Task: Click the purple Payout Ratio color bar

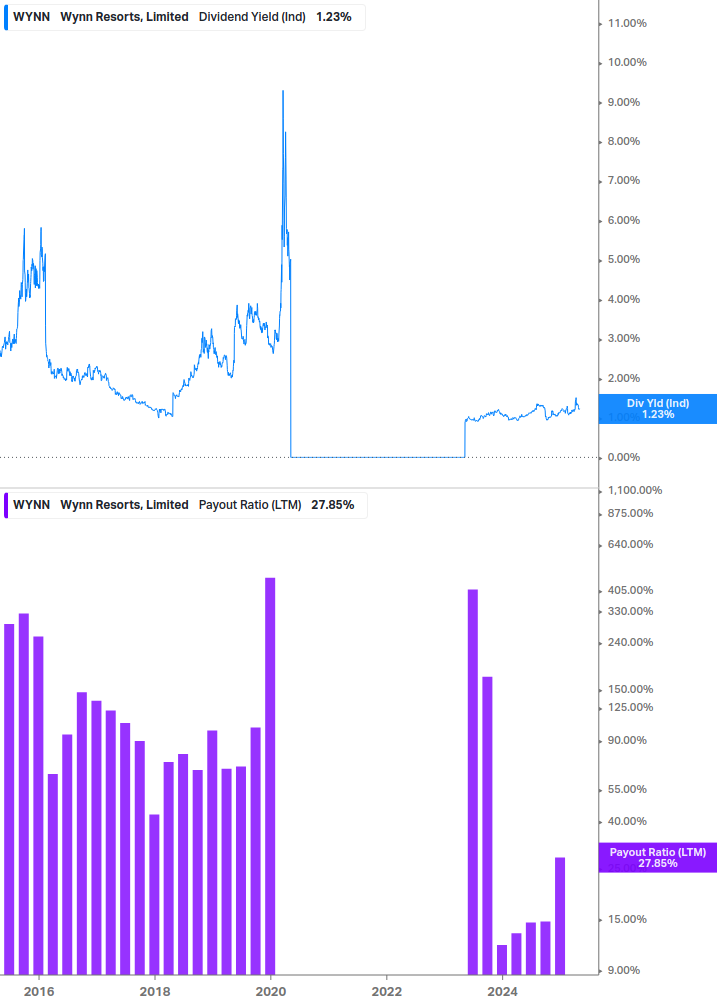Action: (6, 505)
